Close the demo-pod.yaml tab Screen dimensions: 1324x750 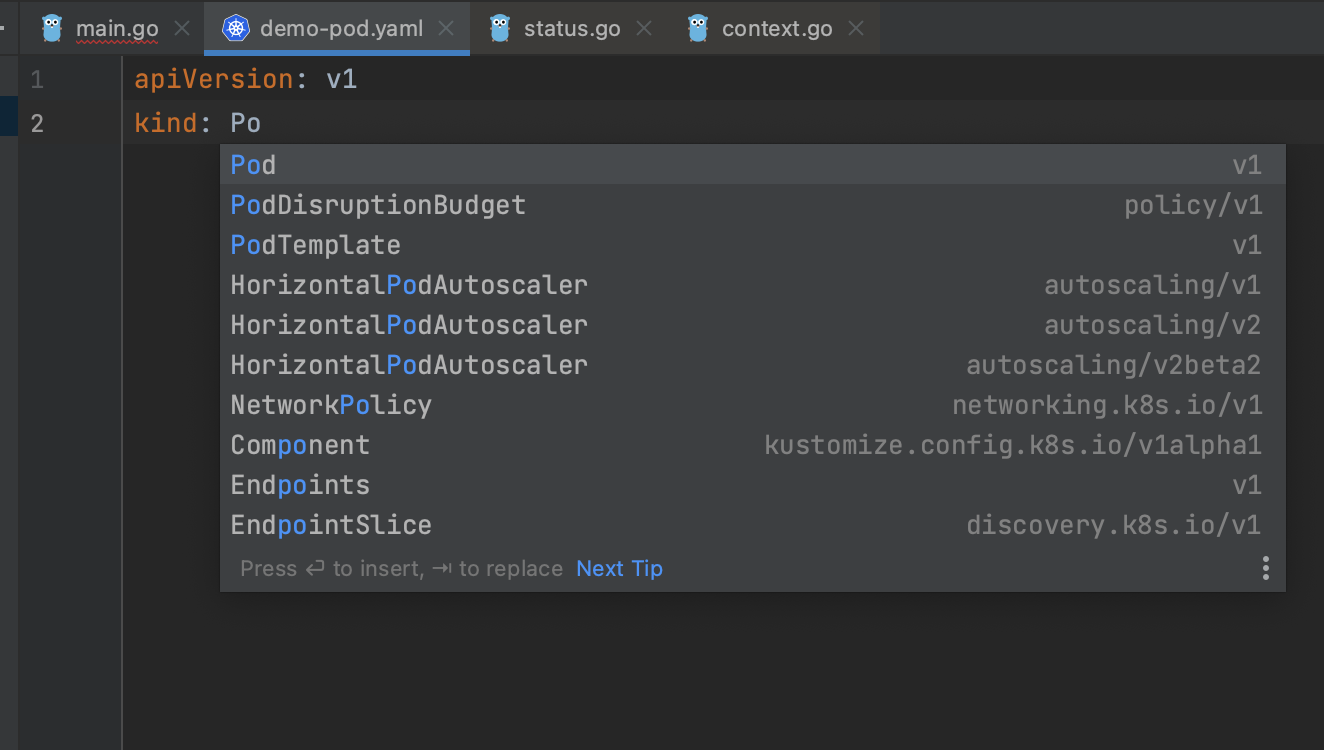point(447,28)
